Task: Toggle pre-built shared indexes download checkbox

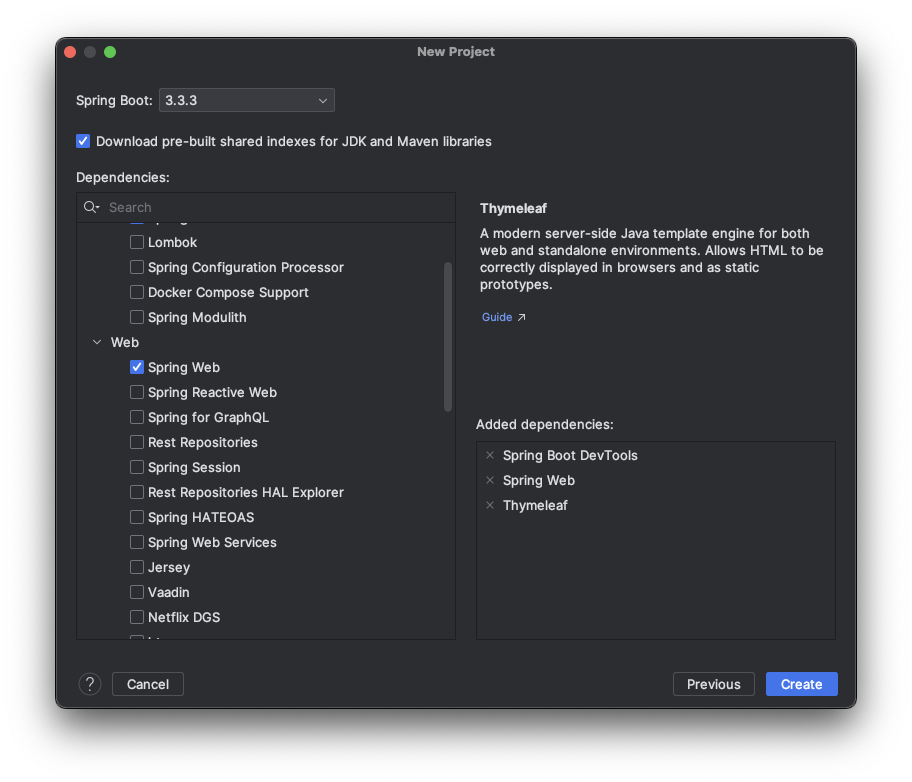Action: [x=83, y=141]
